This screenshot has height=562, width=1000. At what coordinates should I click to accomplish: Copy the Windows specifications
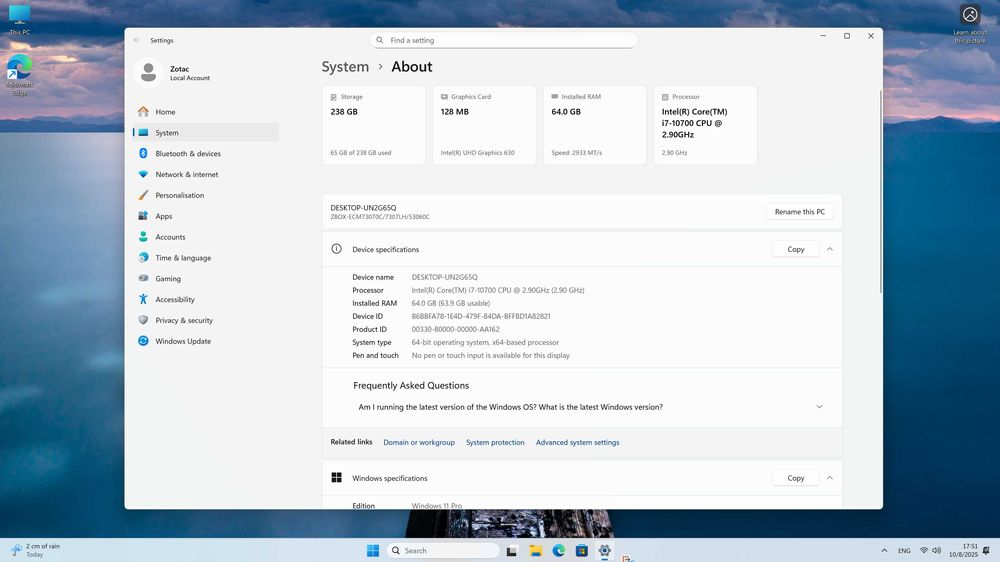click(x=795, y=478)
